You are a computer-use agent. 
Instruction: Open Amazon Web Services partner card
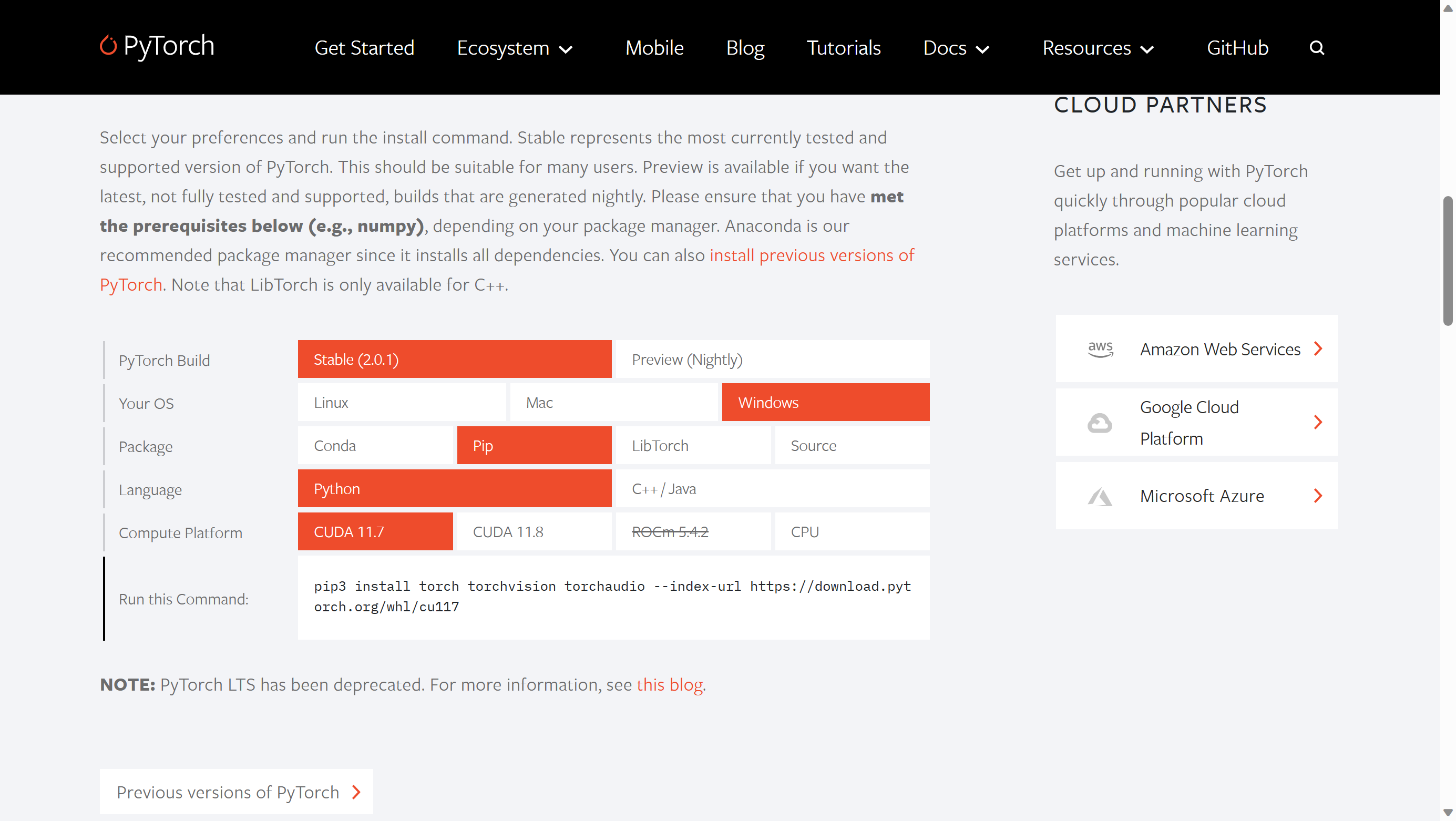coord(1196,348)
